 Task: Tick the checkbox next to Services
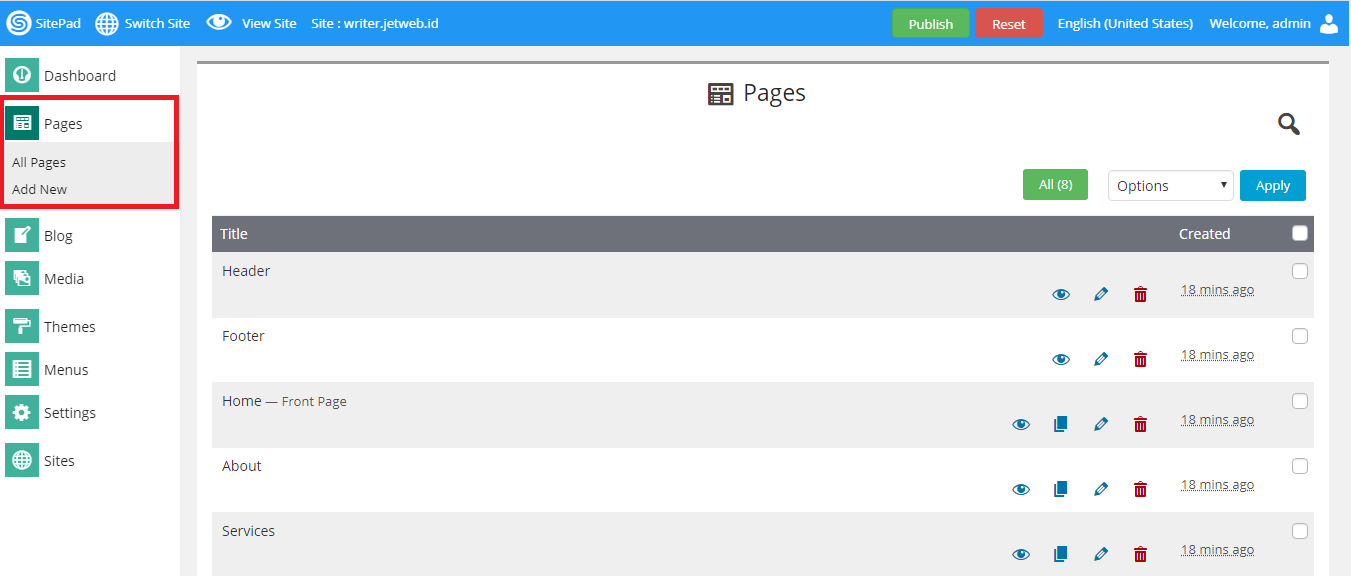click(x=1299, y=530)
